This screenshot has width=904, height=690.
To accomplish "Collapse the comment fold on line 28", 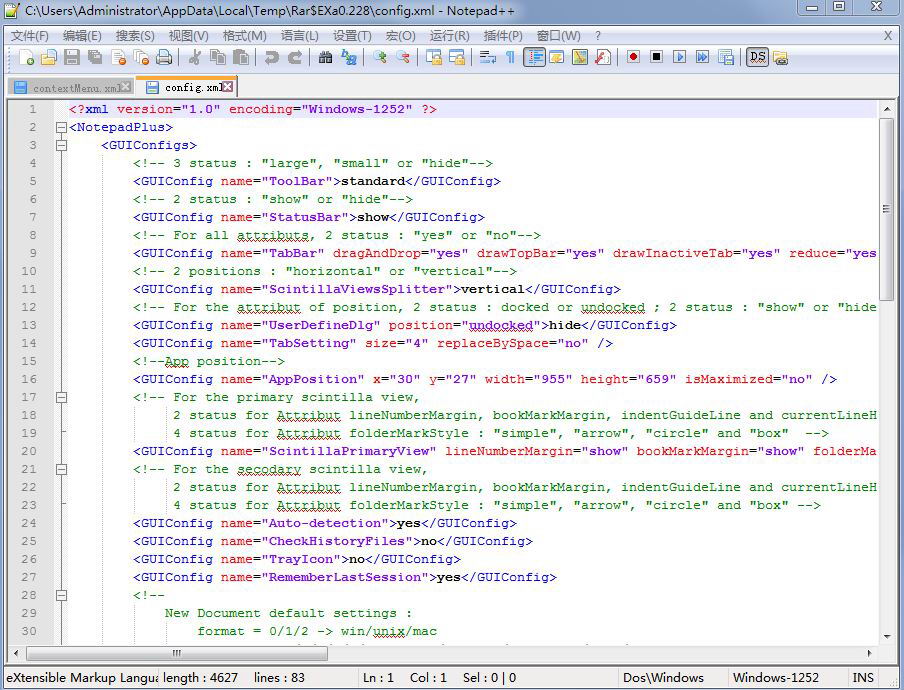I will click(x=62, y=595).
